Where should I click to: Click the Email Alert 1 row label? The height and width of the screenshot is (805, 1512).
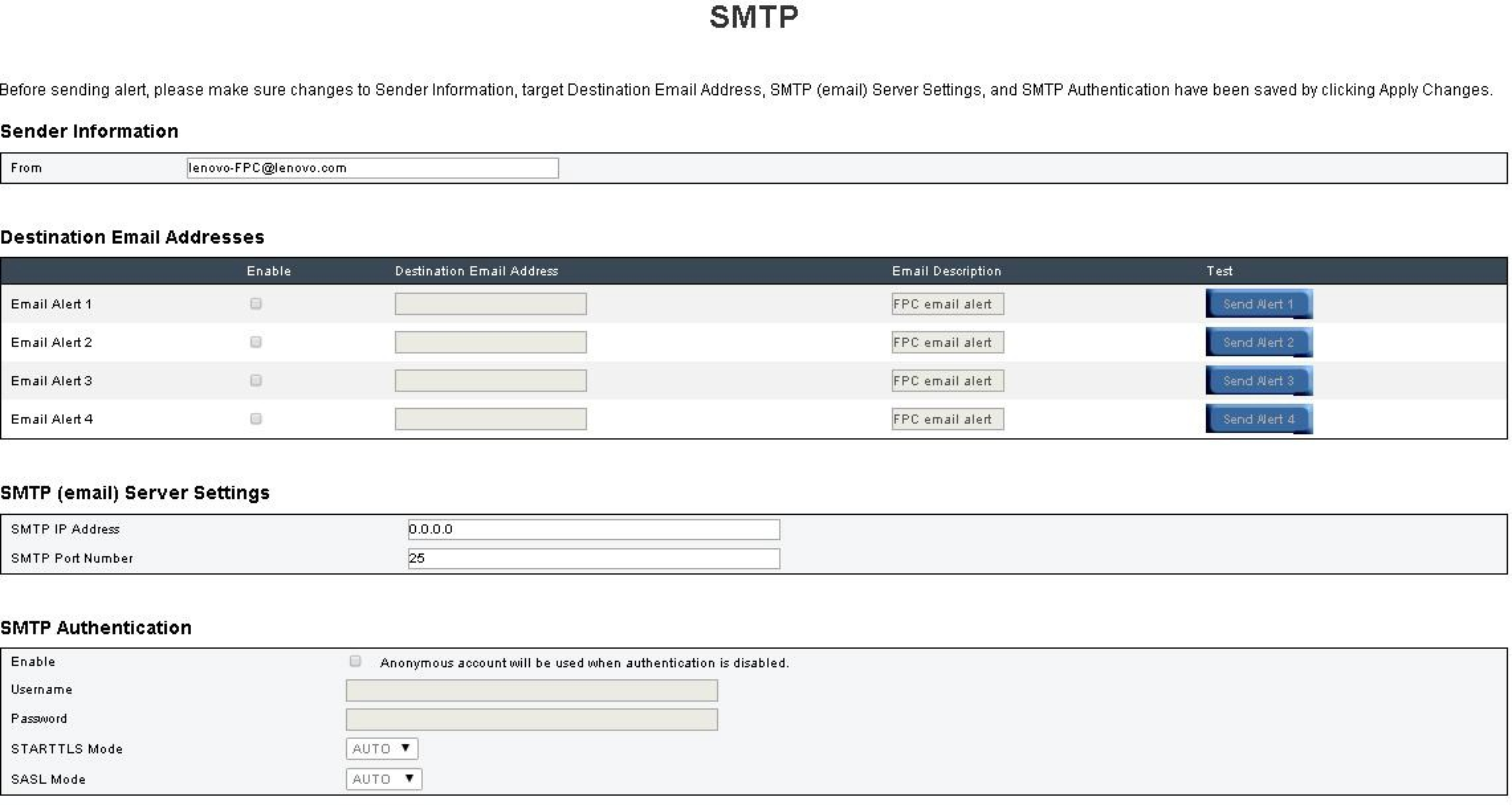point(51,304)
